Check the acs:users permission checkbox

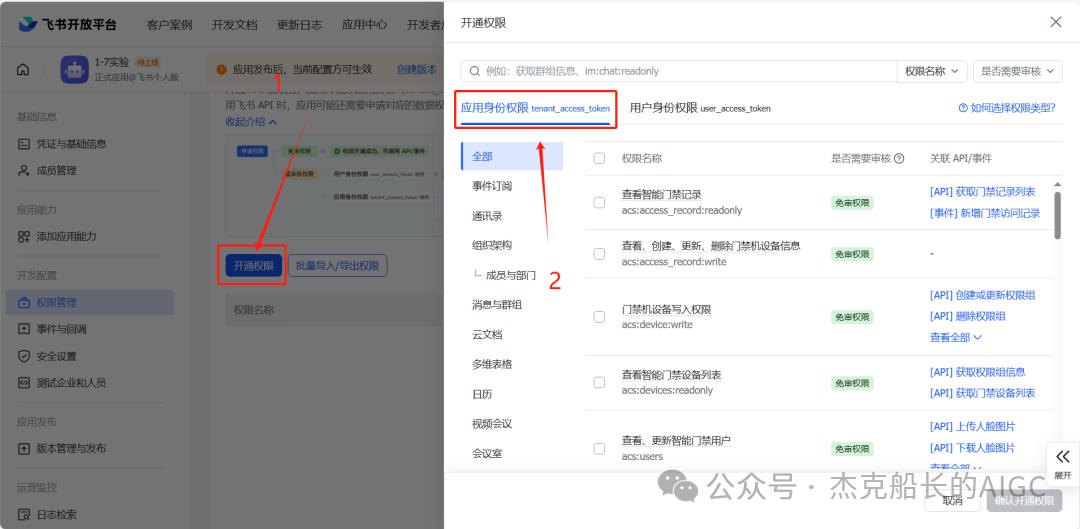point(599,448)
